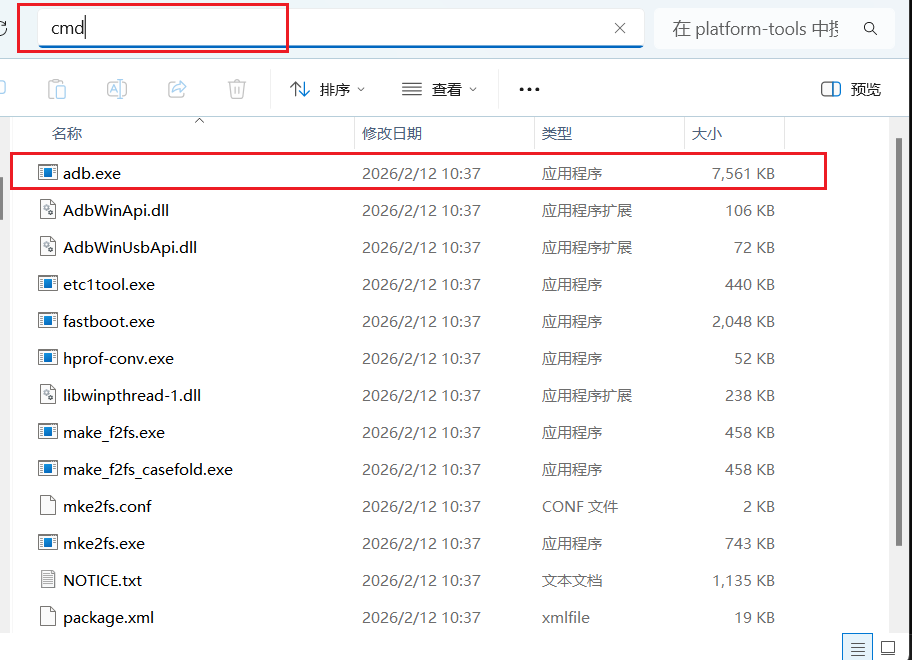Screen dimensions: 912x660
Task: Sort by the 修改日期 column header
Action: [x=391, y=134]
